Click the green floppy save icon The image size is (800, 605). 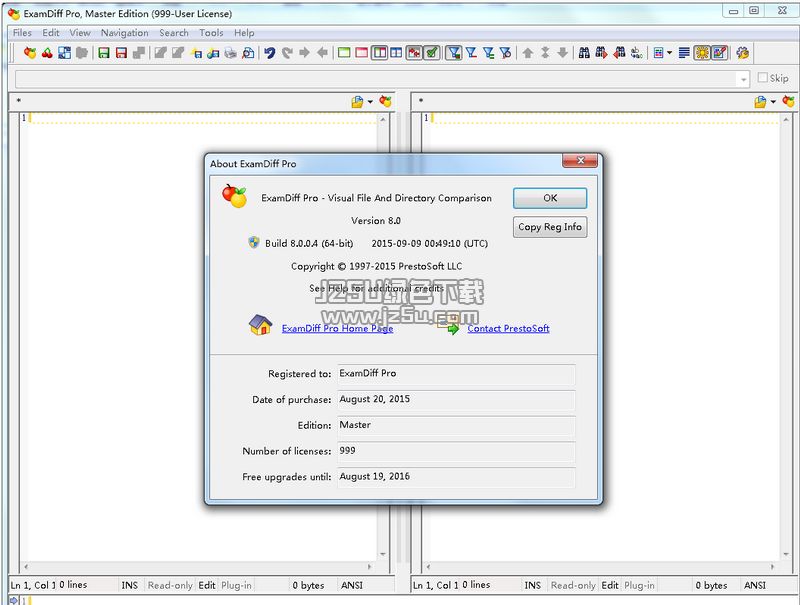(104, 53)
